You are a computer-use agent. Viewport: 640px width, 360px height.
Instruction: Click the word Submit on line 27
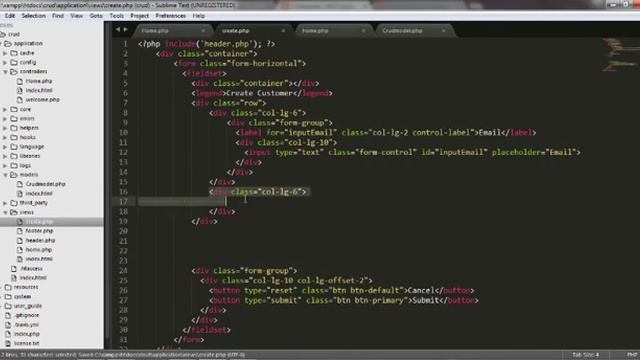tap(425, 300)
